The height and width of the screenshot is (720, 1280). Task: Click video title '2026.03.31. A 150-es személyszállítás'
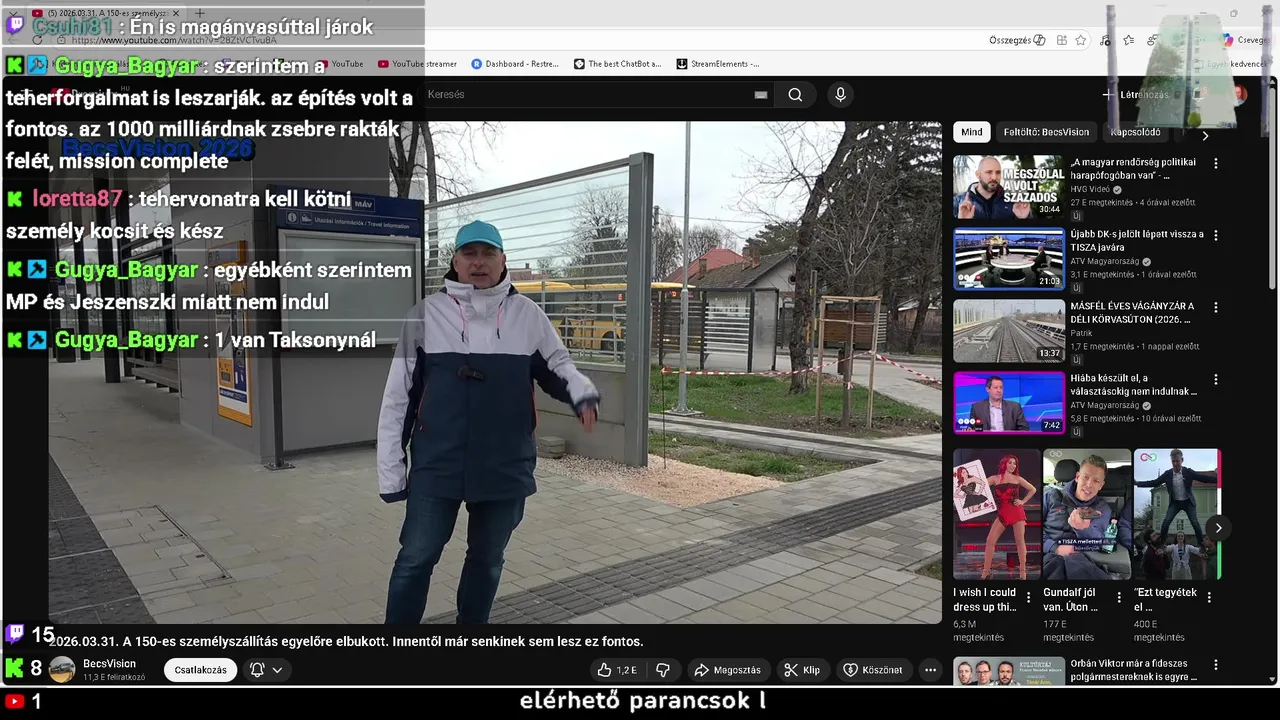pyautogui.click(x=346, y=641)
